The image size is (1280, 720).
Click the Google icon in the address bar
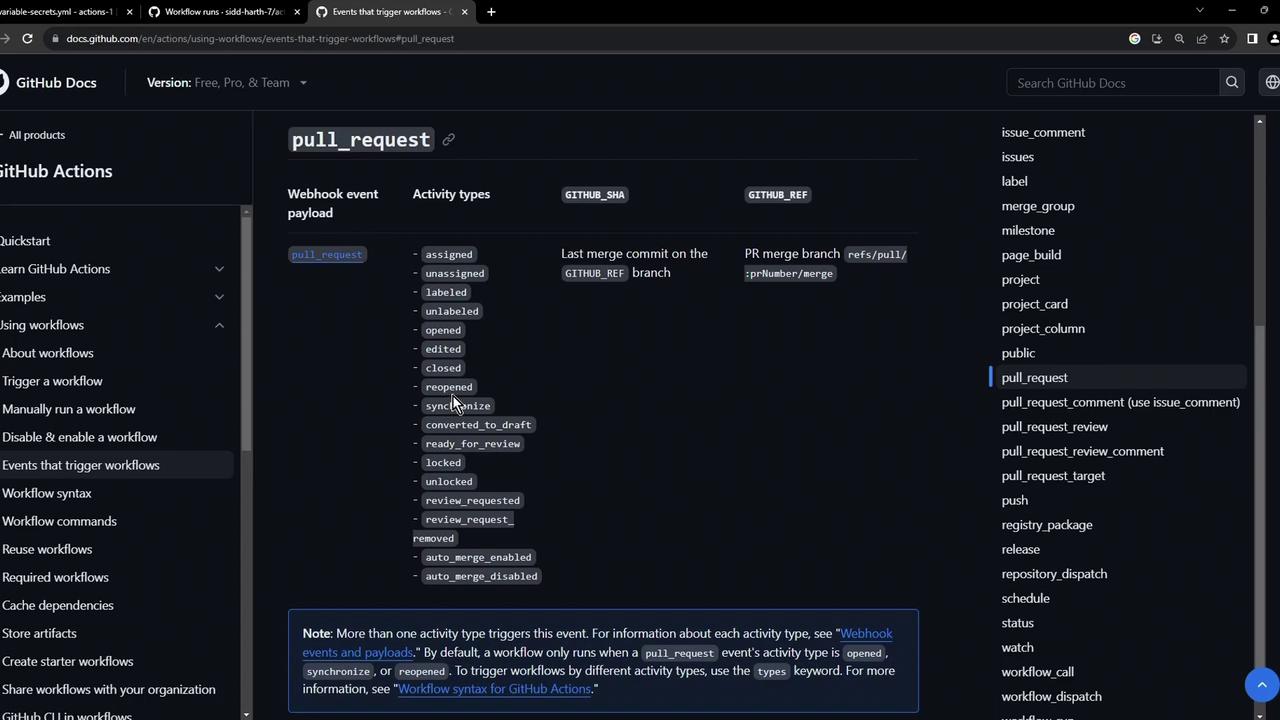coord(1134,39)
